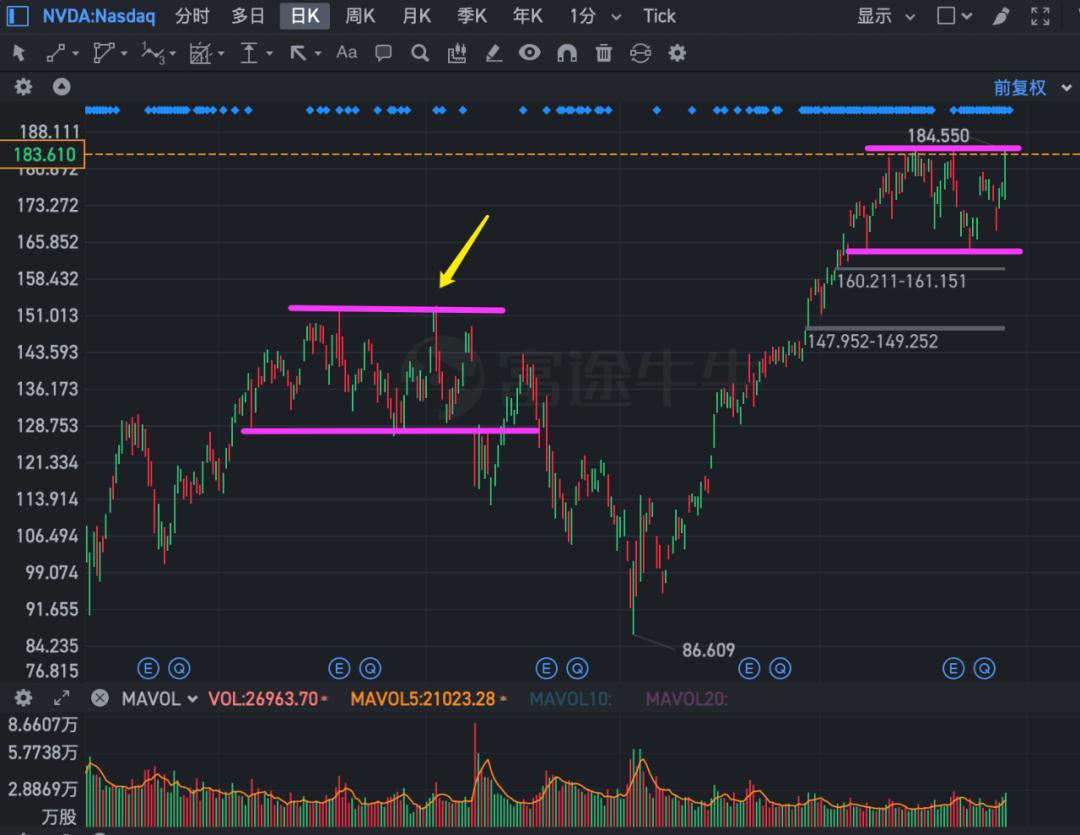
Task: Open the Aa text annotation tool
Action: click(347, 52)
